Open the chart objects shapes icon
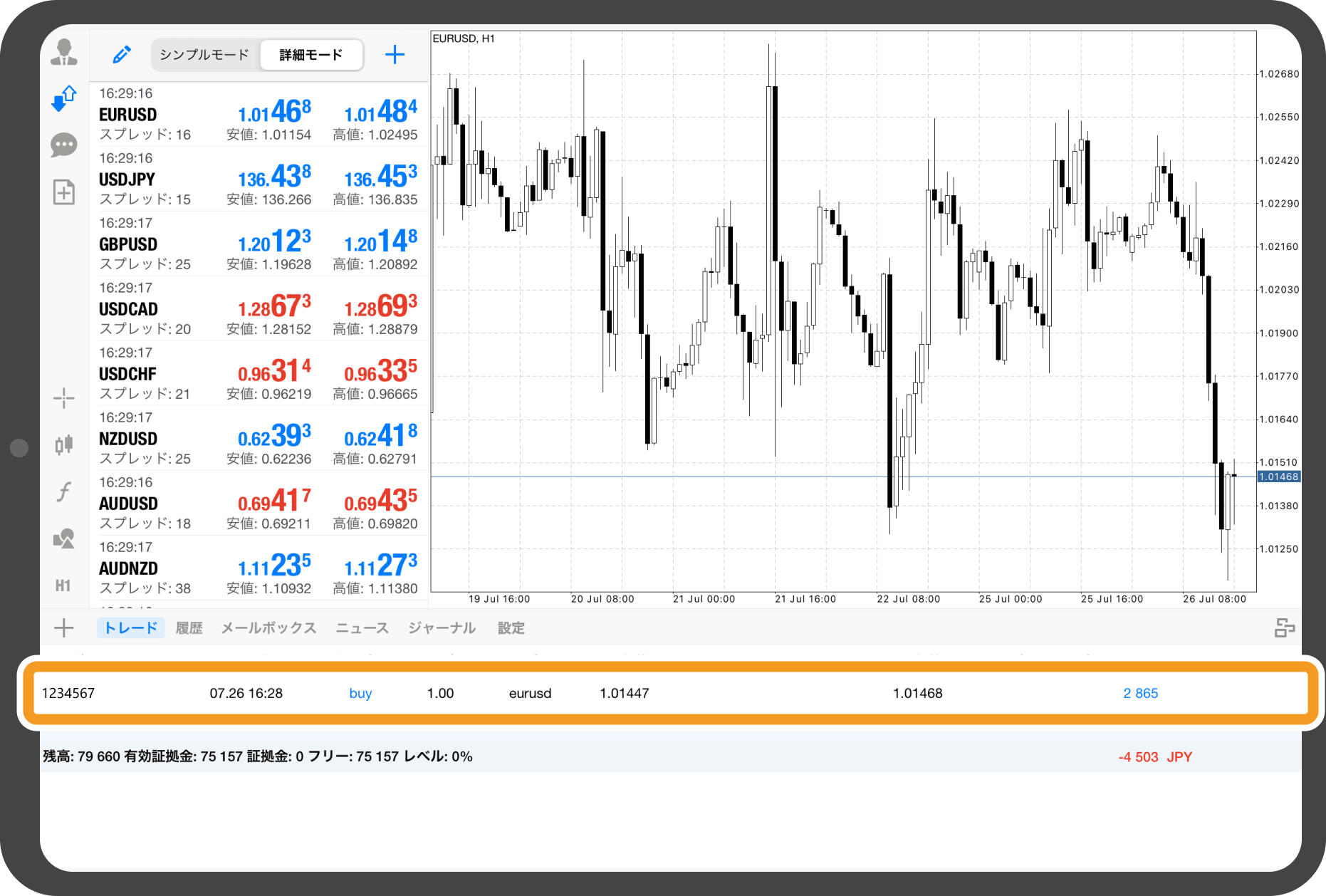The image size is (1326, 896). point(64,538)
